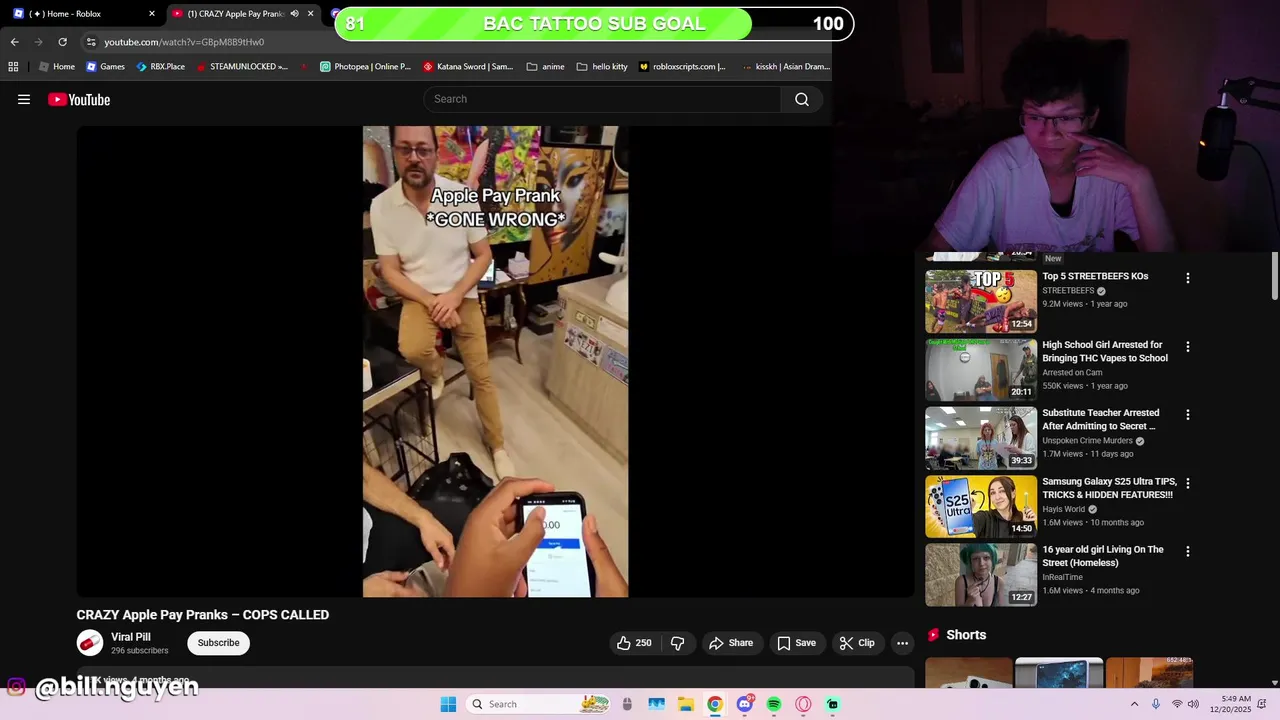Viewport: 1280px width, 720px height.
Task: Open Top 5 STREETBEEFS KOs thumbnail
Action: click(x=981, y=302)
